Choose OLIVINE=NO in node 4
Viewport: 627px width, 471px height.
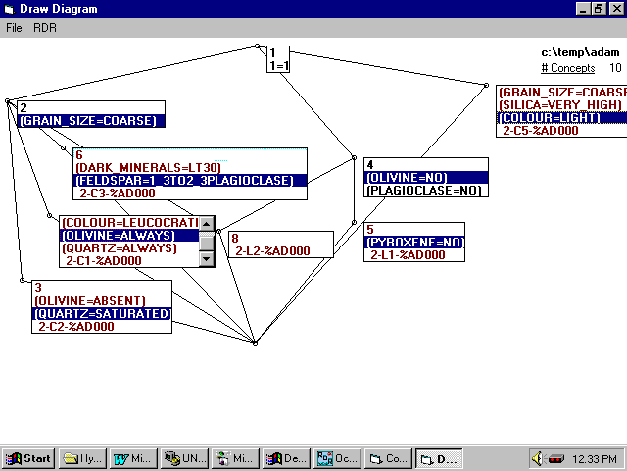(400, 177)
